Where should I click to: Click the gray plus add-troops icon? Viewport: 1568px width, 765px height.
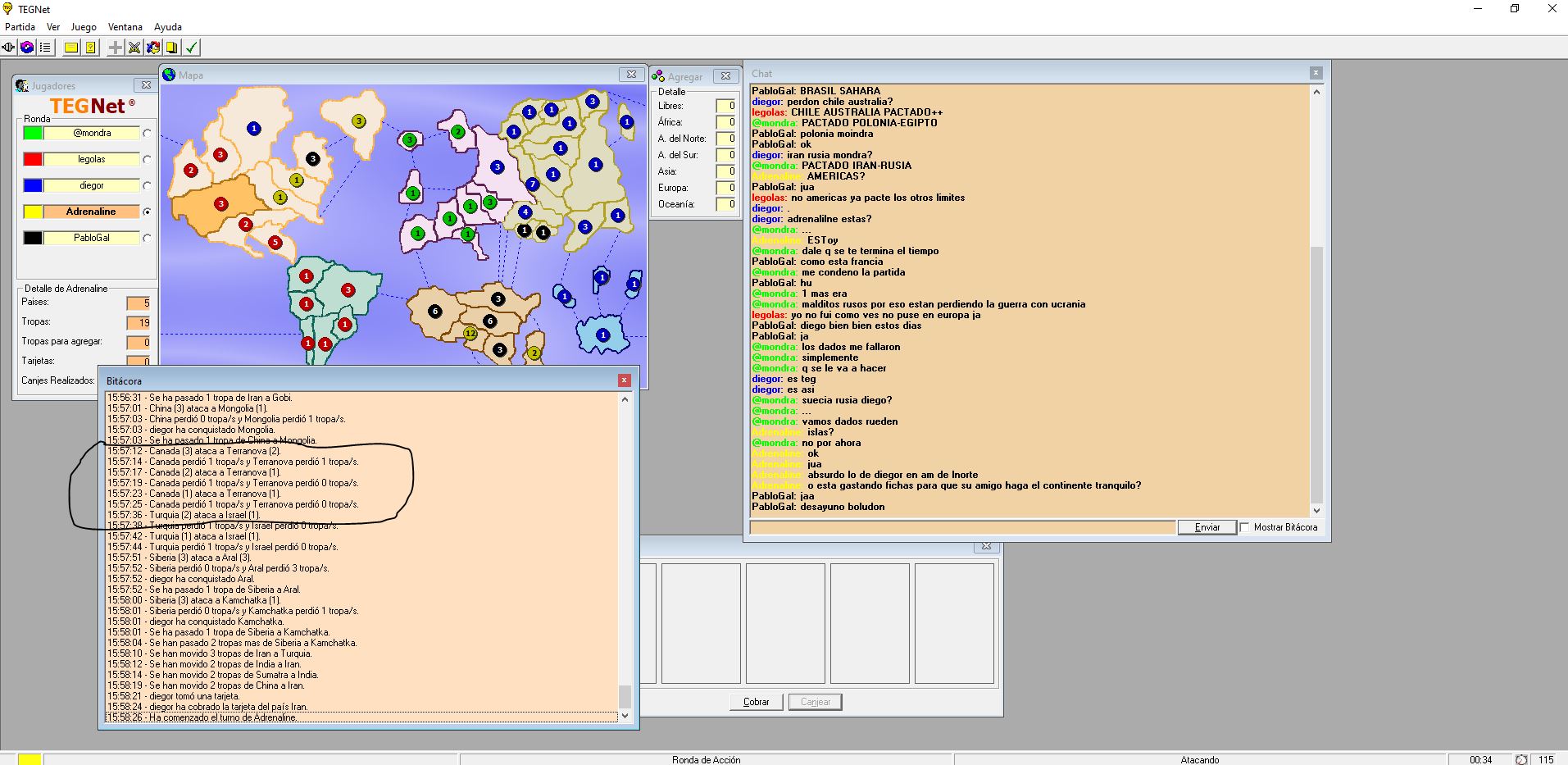[116, 48]
